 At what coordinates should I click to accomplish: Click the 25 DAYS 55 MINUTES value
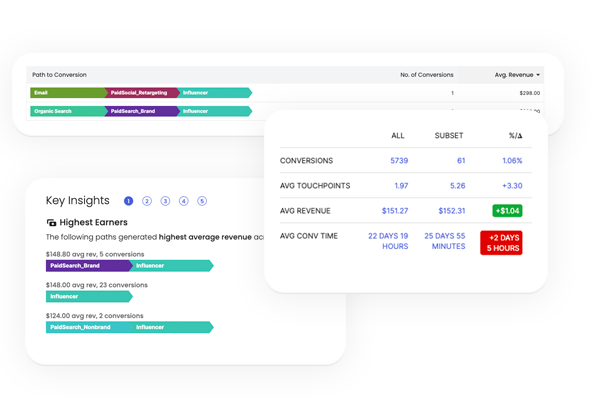click(445, 241)
